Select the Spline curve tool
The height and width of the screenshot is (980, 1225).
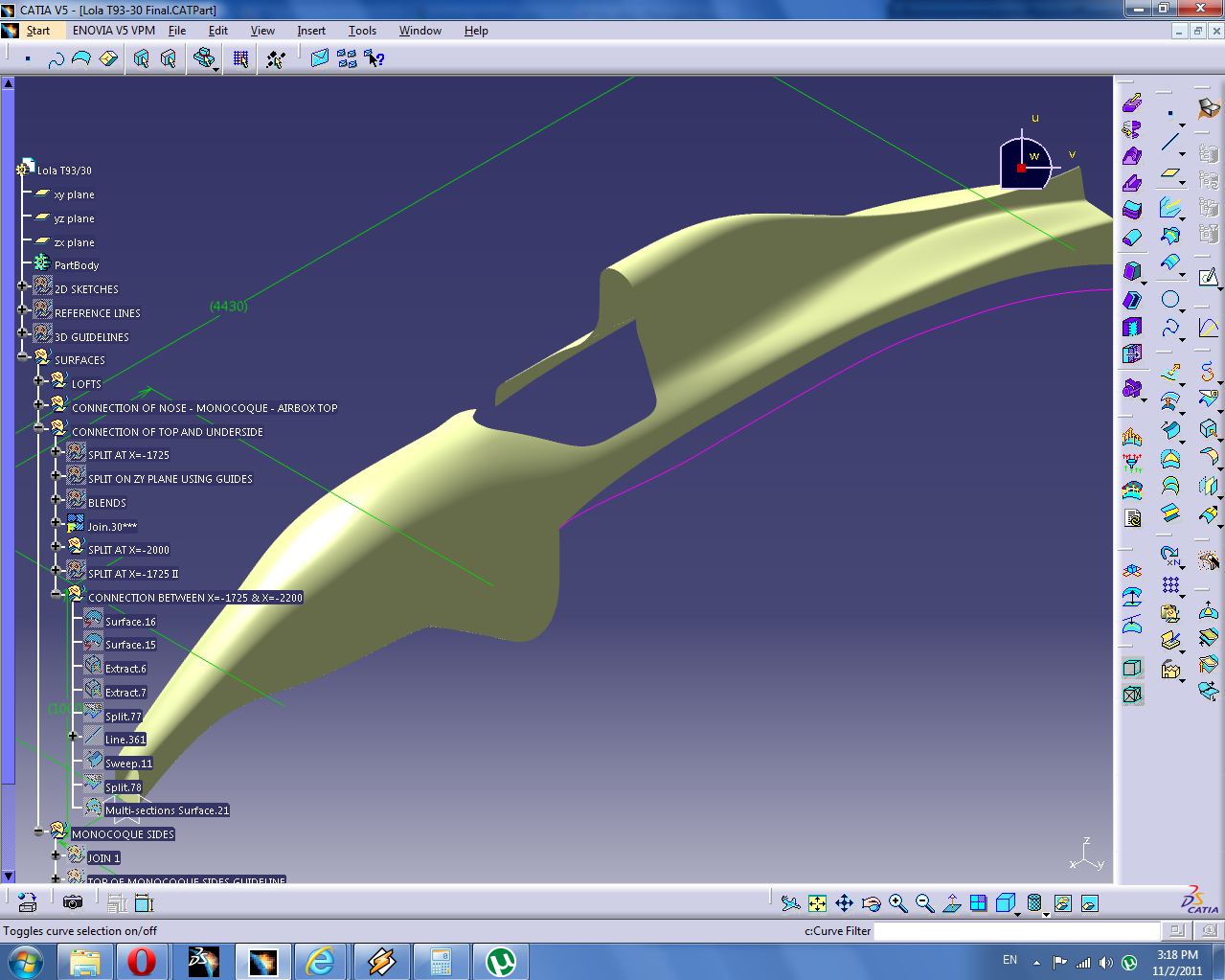[x=1169, y=329]
